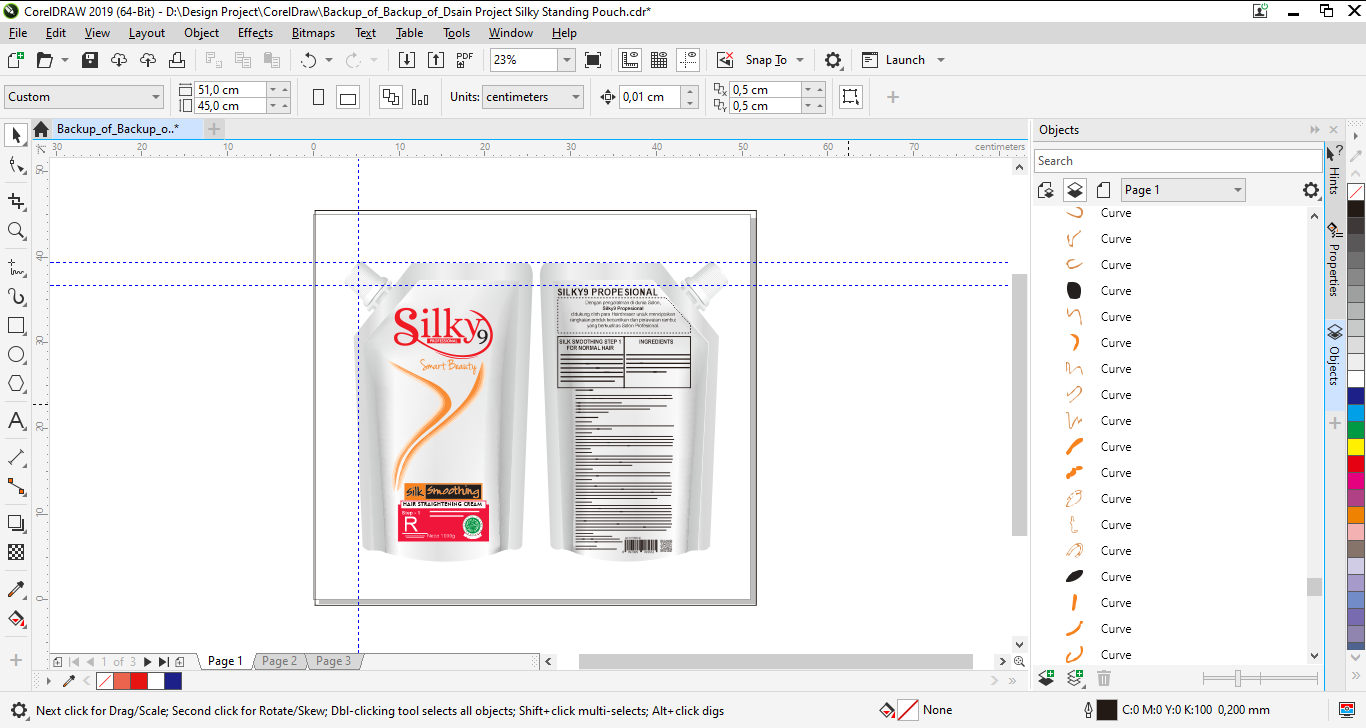
Task: Pick yellow in the color palette
Action: coord(1356,447)
